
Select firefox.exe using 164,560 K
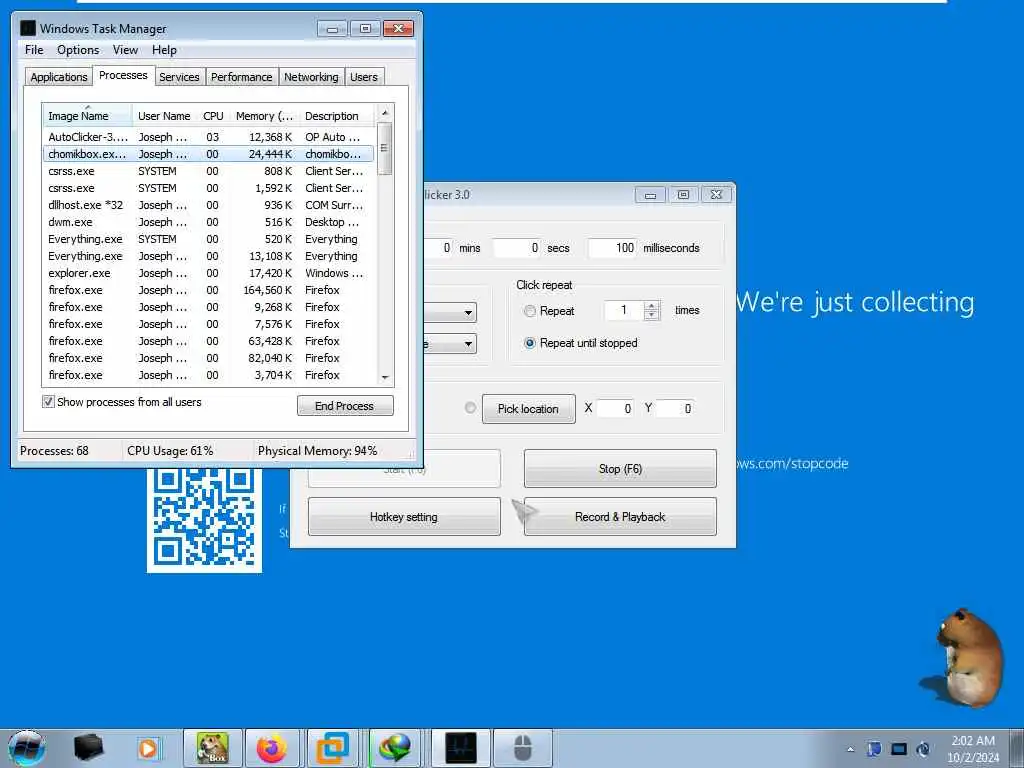209,290
